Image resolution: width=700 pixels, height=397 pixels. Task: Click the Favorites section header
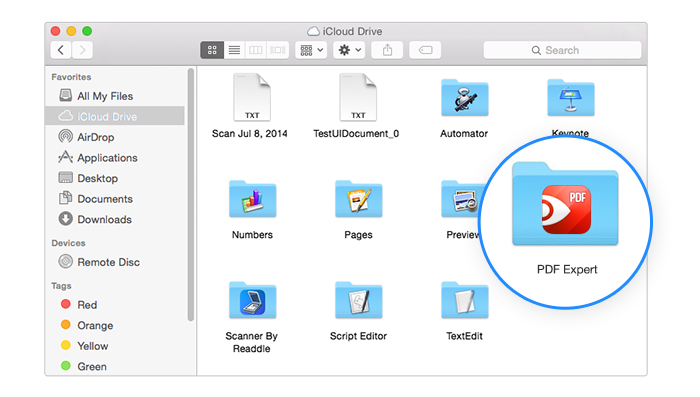pos(71,77)
